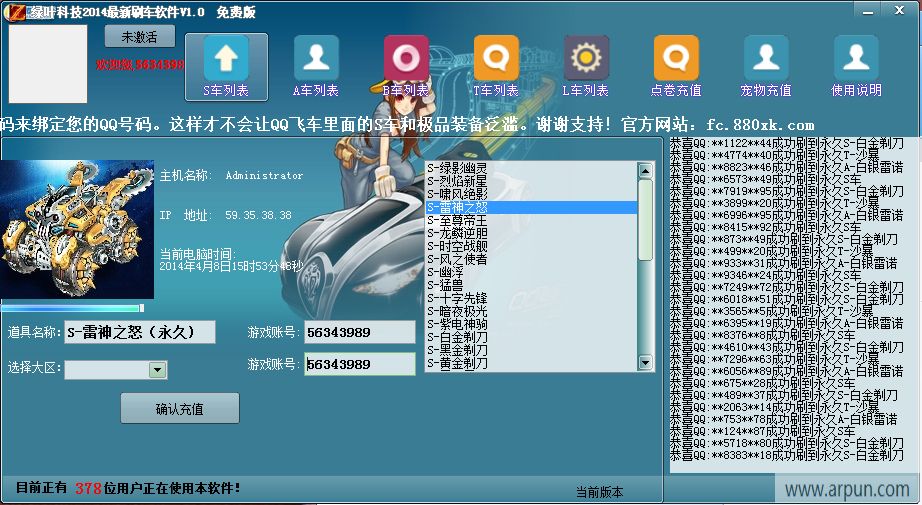Screen dimensions: 922x505
Task: Click the log line with QQ **8383**18
Action: click(x=787, y=455)
